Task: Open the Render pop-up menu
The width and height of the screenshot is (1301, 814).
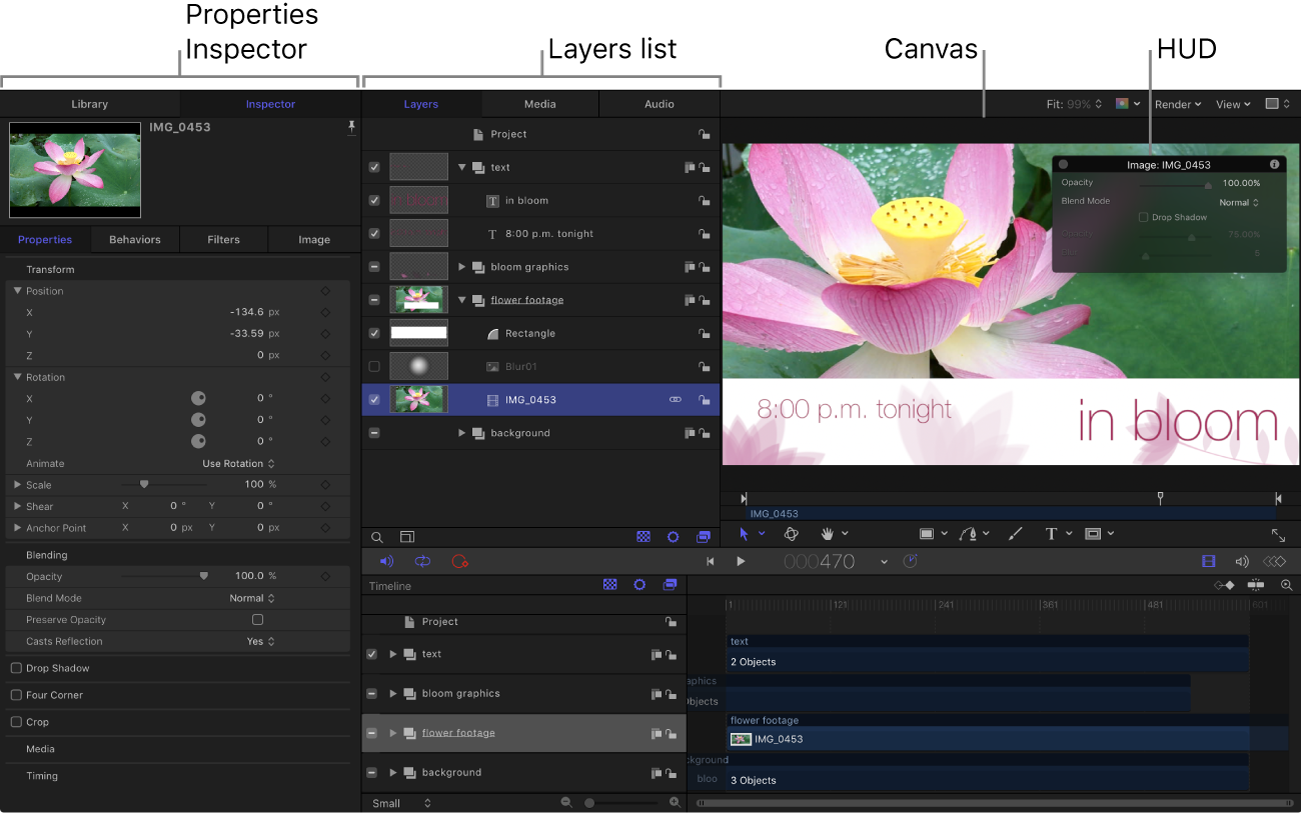Action: click(1177, 103)
